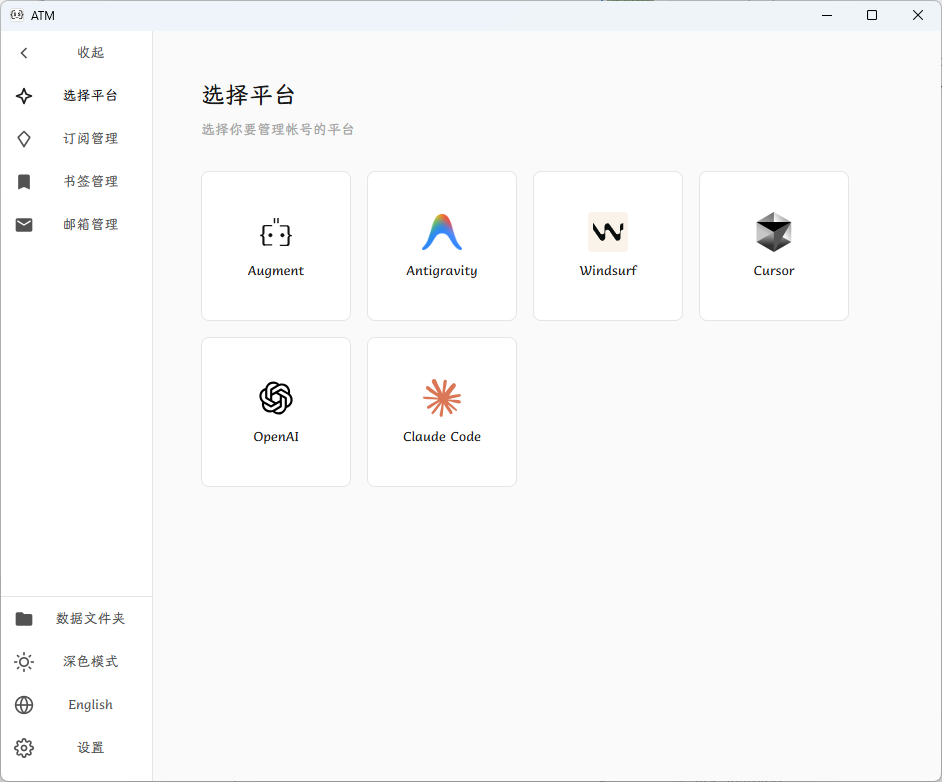Click the OpenAI knot logo
Viewport: 942px width, 782px height.
point(276,398)
